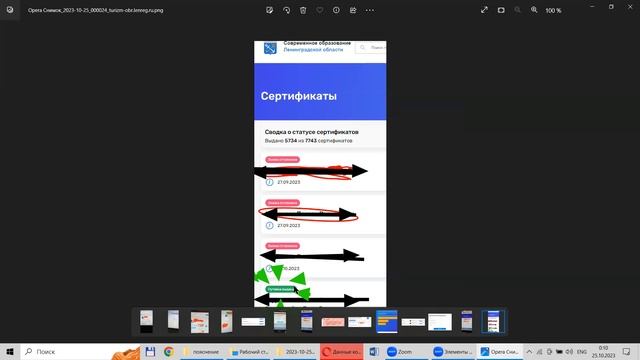Switch ENG input language
640x360 pixels.
(582, 351)
